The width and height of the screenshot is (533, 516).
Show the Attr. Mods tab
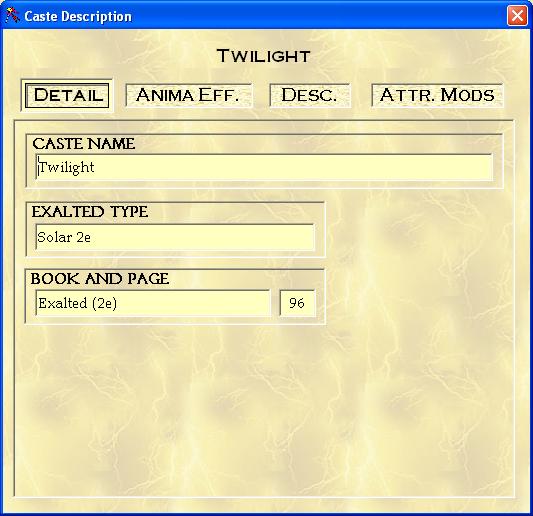437,95
